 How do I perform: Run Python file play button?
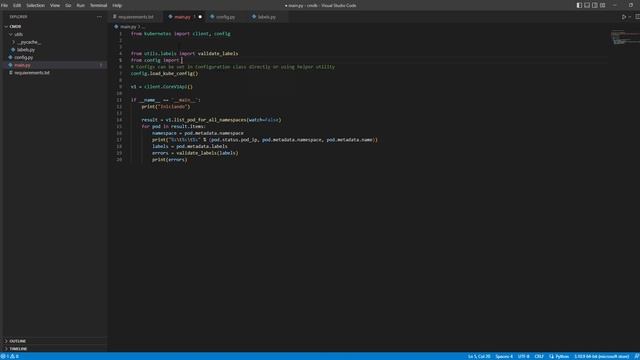point(624,17)
